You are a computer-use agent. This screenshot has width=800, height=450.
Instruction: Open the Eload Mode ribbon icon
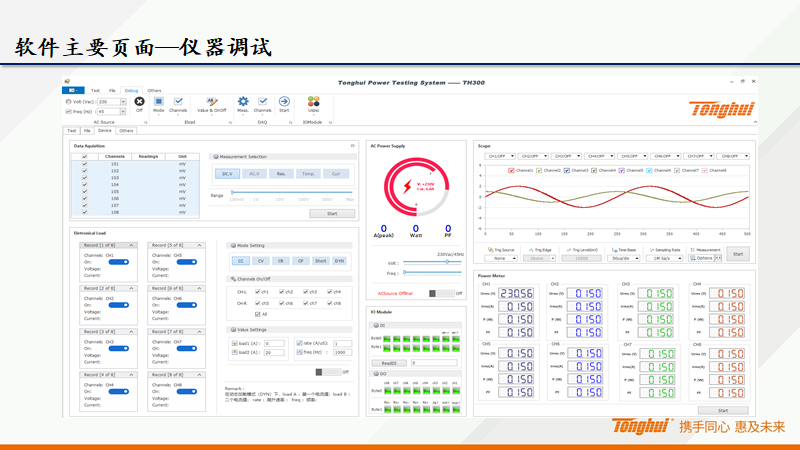[159, 102]
